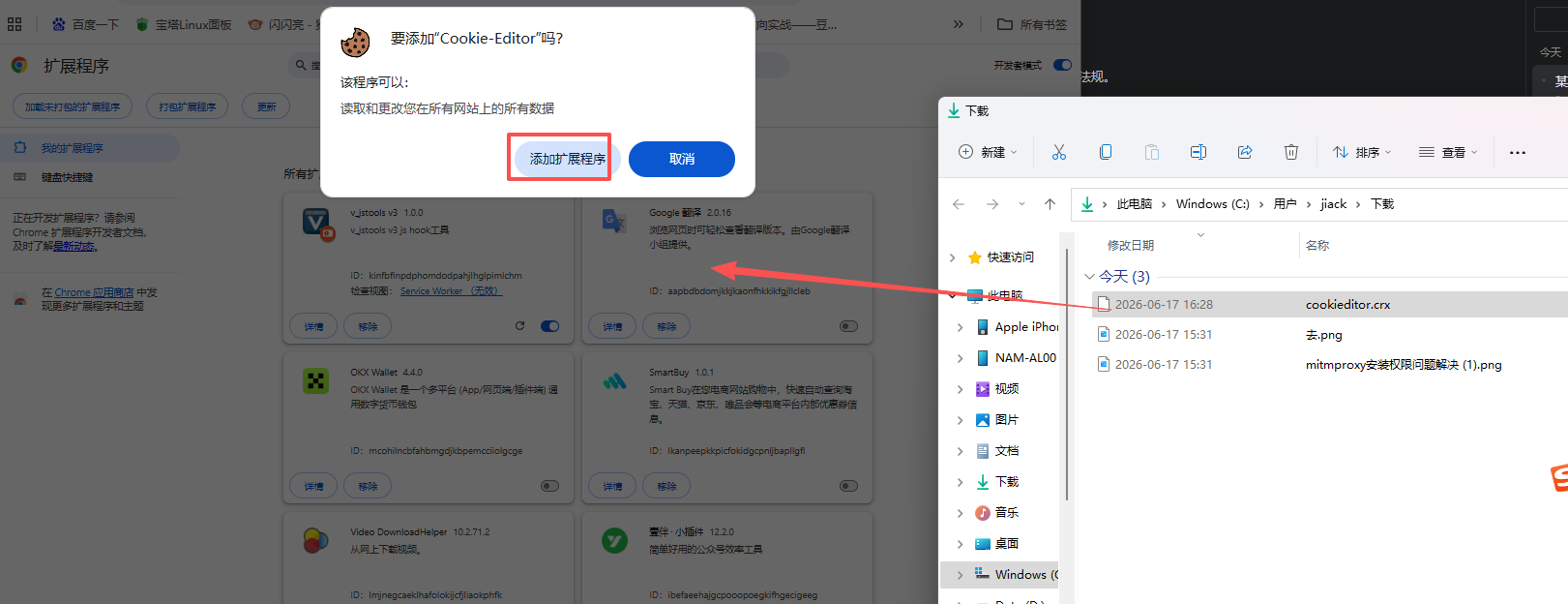Click the Explorer navigation pane scrollbar
This screenshot has width=1568, height=604.
pos(1067,373)
